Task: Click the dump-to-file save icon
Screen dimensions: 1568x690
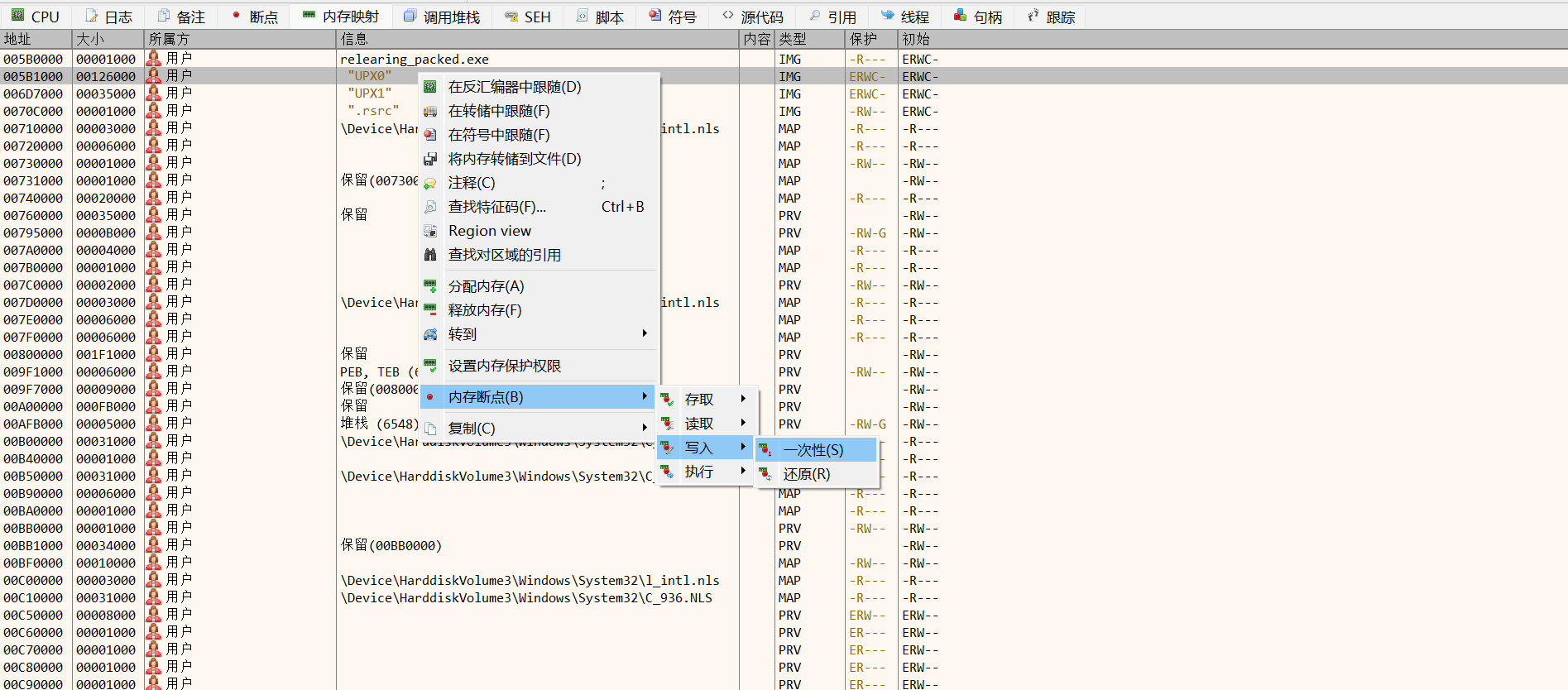Action: 430,159
